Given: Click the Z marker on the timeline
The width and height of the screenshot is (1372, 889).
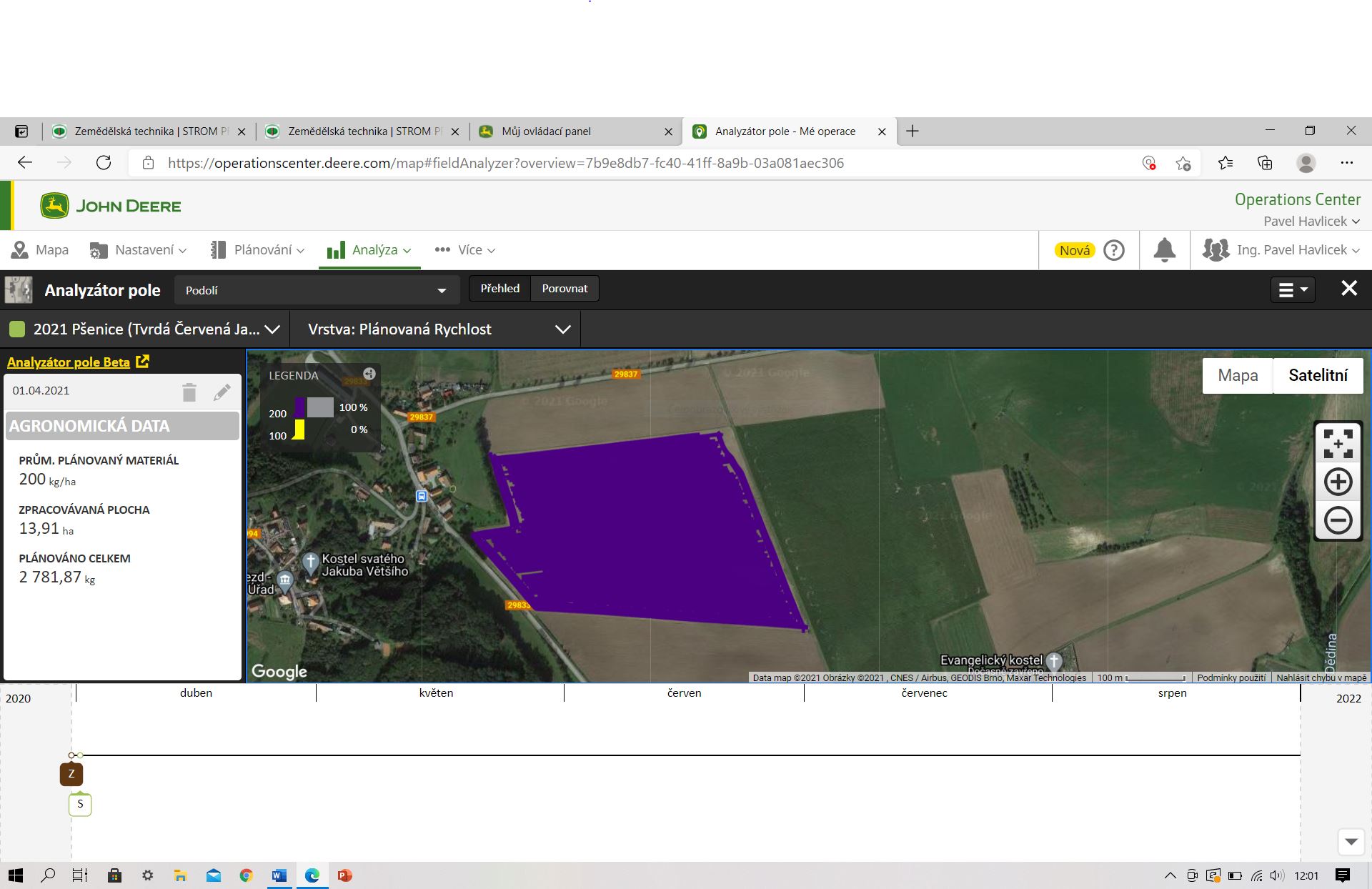Looking at the screenshot, I should pyautogui.click(x=71, y=774).
